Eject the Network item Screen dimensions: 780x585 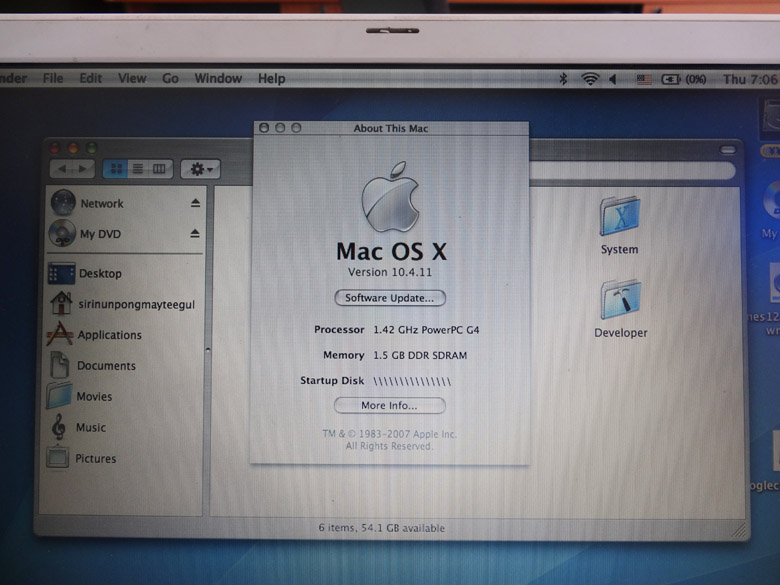pos(195,203)
